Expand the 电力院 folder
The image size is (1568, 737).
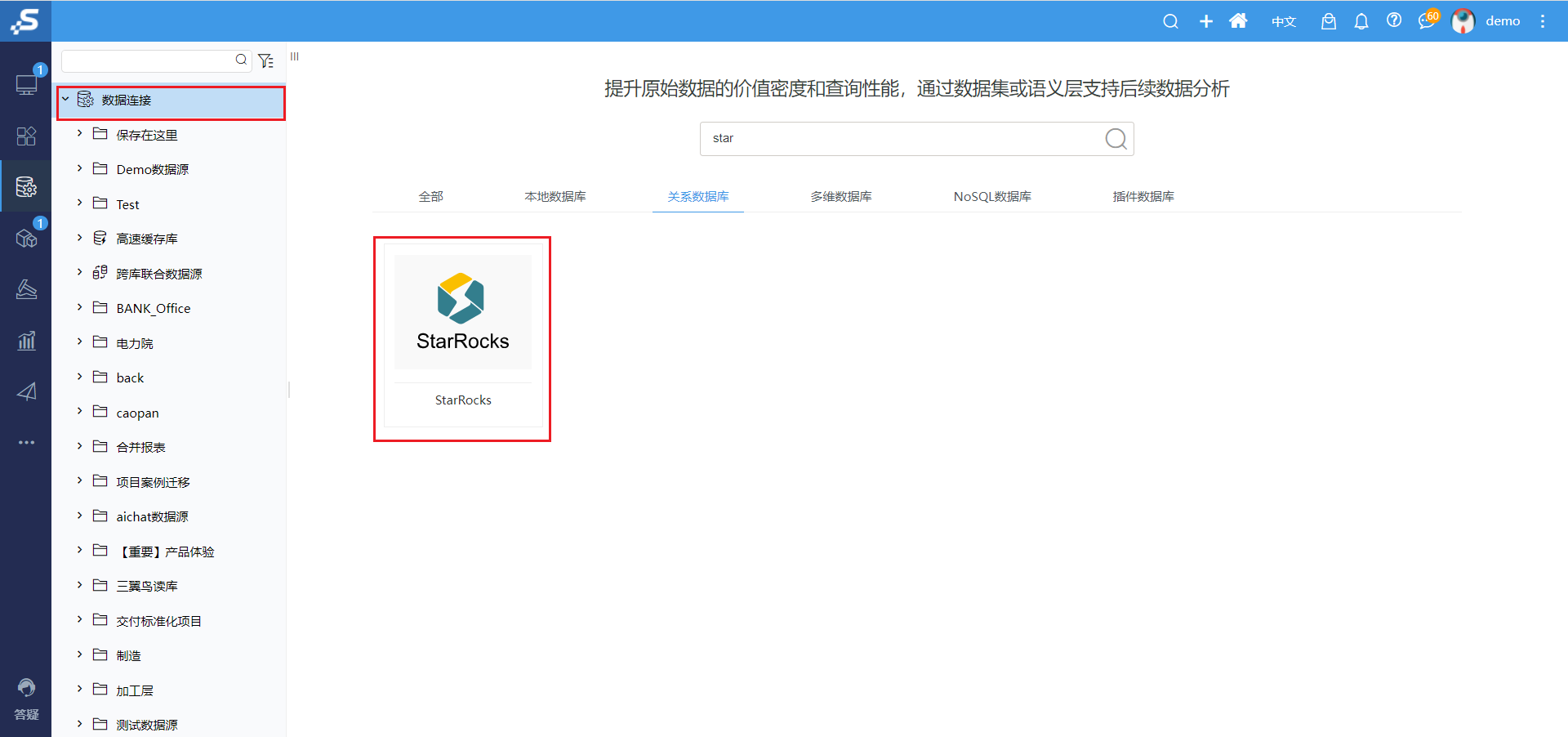point(79,341)
